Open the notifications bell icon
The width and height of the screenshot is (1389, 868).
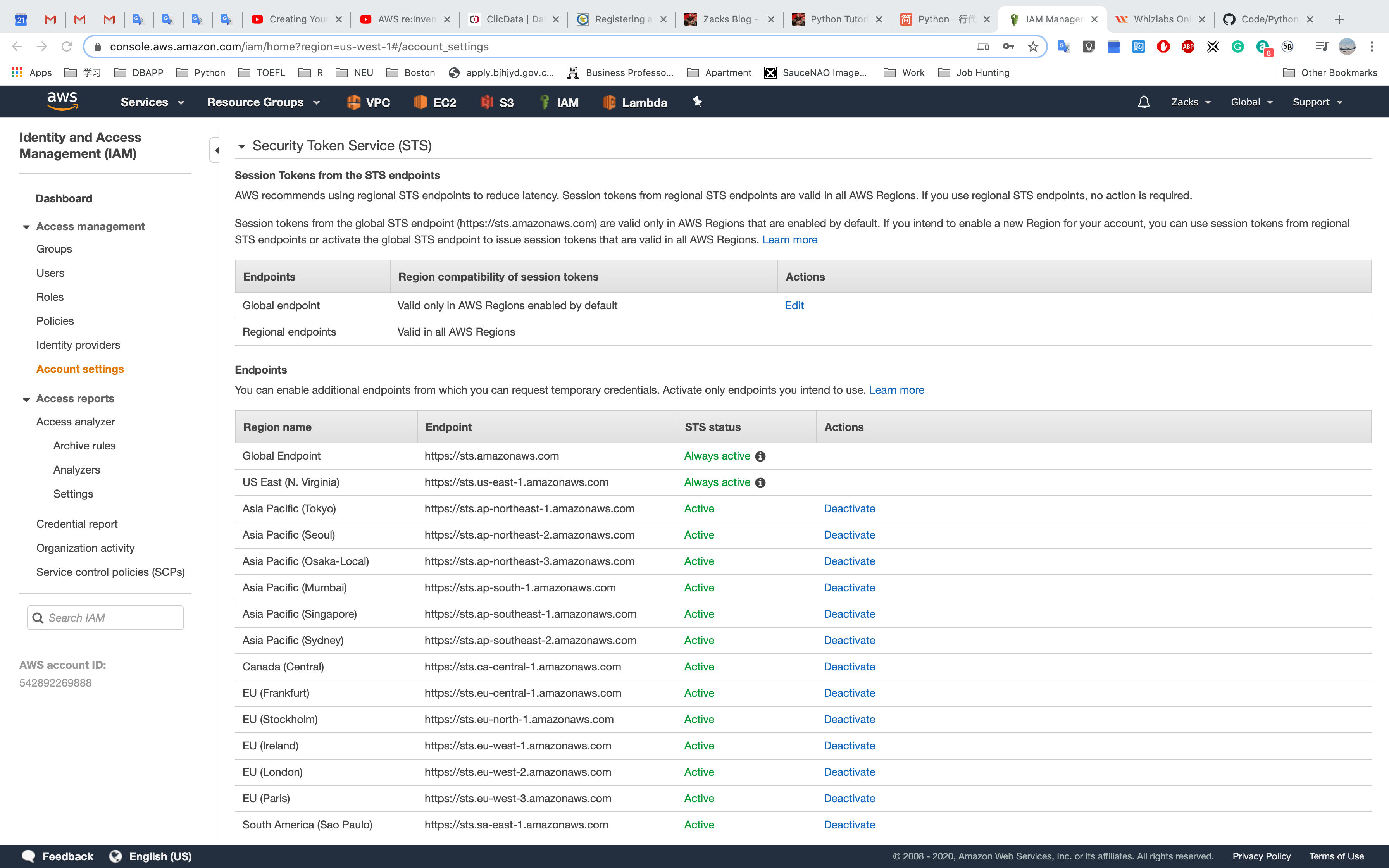[1143, 102]
